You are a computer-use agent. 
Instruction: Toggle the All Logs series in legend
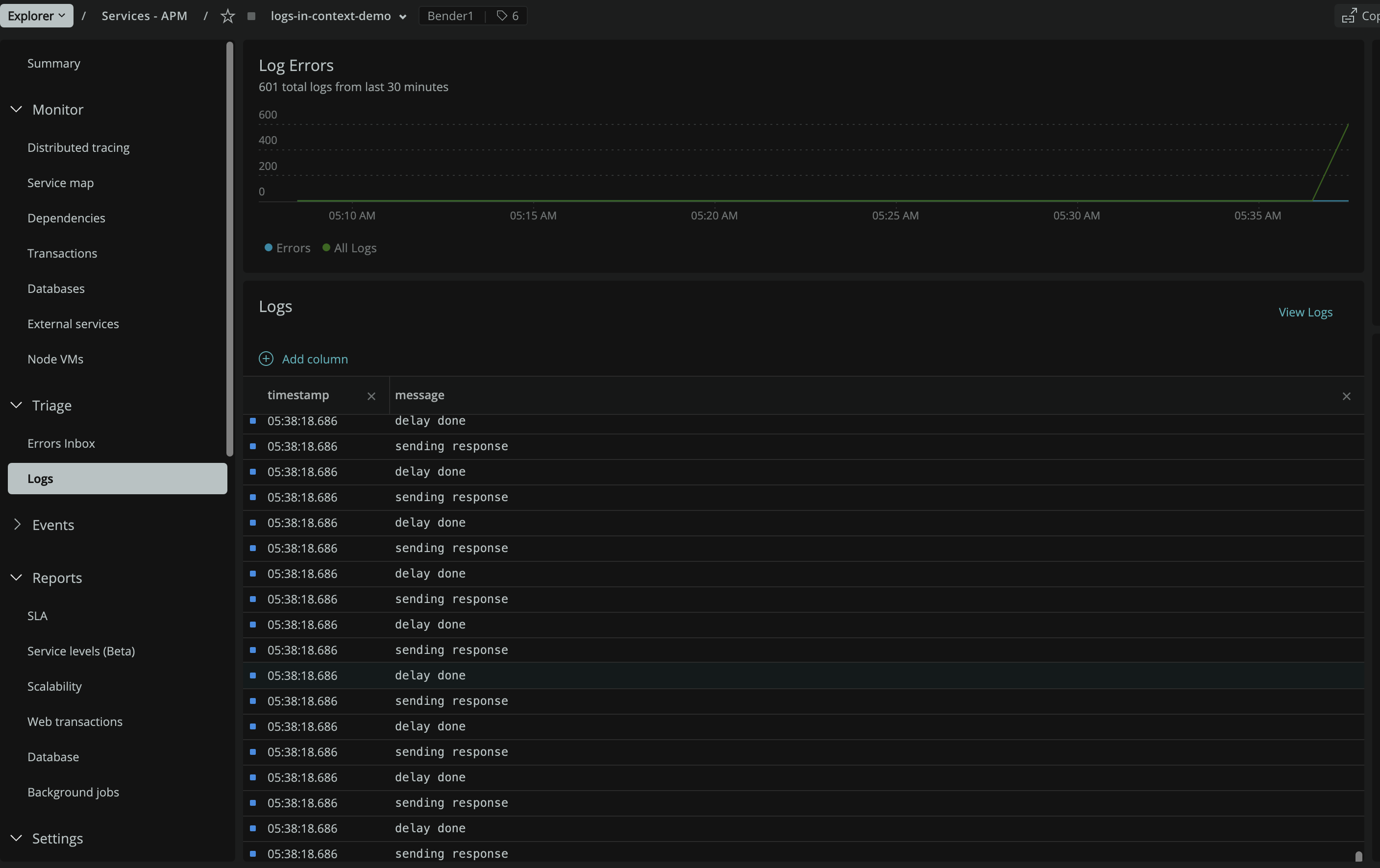pyautogui.click(x=349, y=248)
